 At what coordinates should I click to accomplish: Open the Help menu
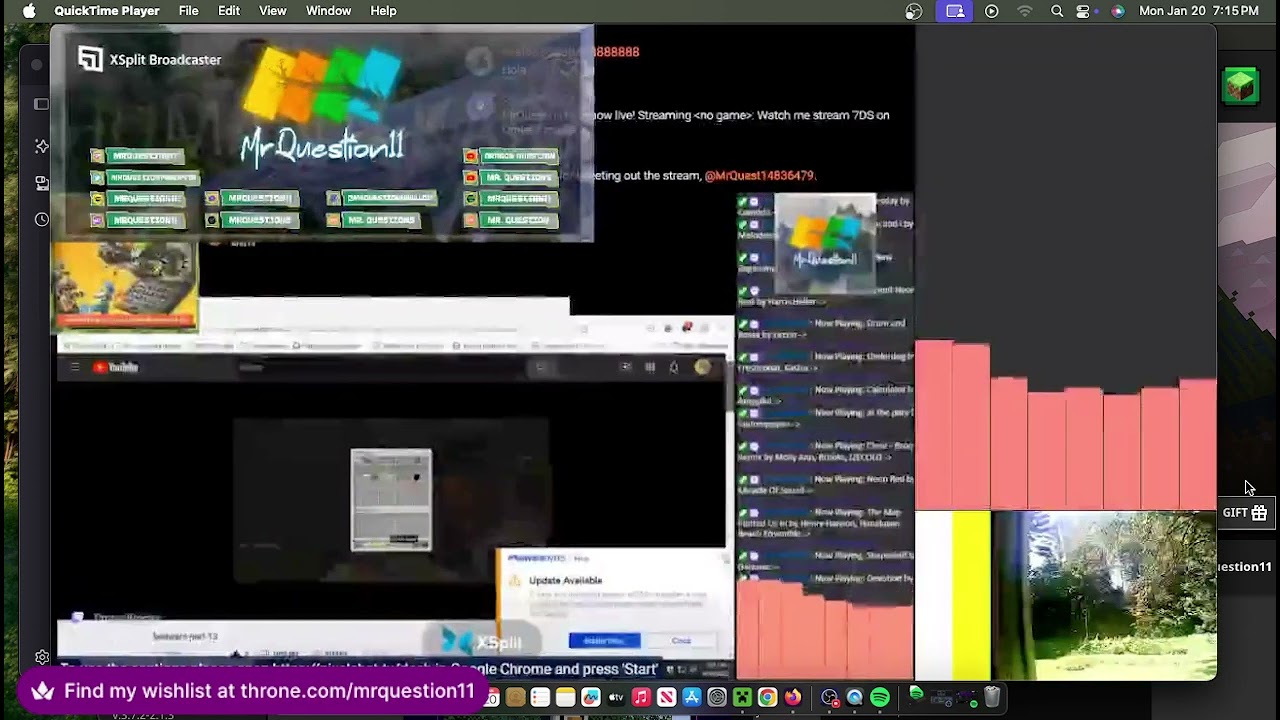[x=383, y=11]
